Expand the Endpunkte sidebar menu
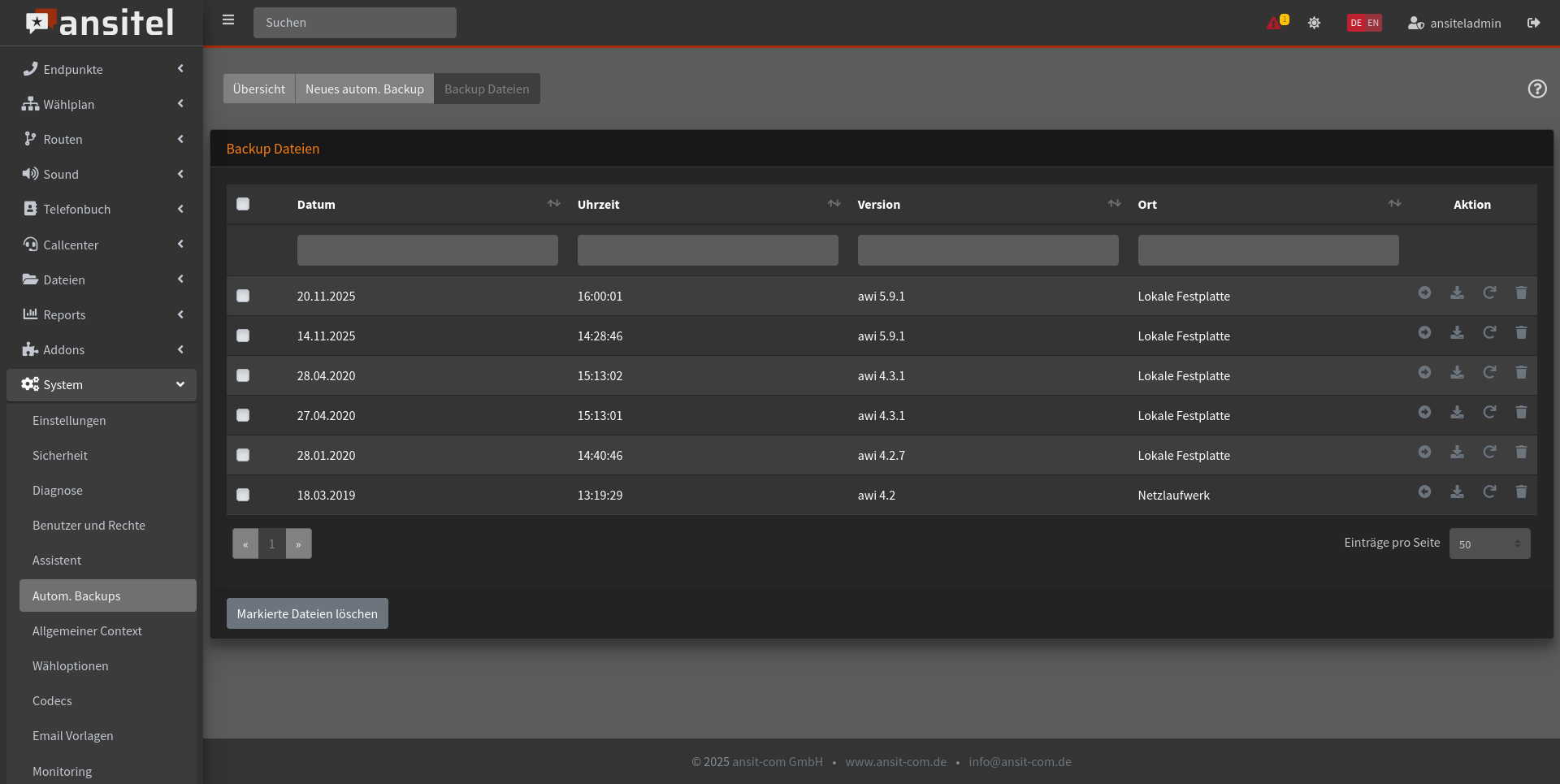Viewport: 1560px width, 784px height. click(x=102, y=69)
